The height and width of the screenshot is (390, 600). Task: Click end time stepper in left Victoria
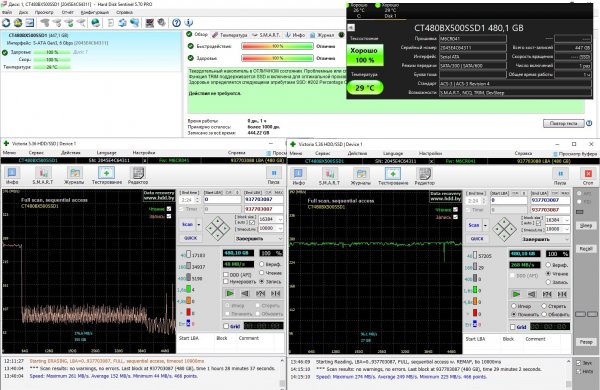point(197,200)
